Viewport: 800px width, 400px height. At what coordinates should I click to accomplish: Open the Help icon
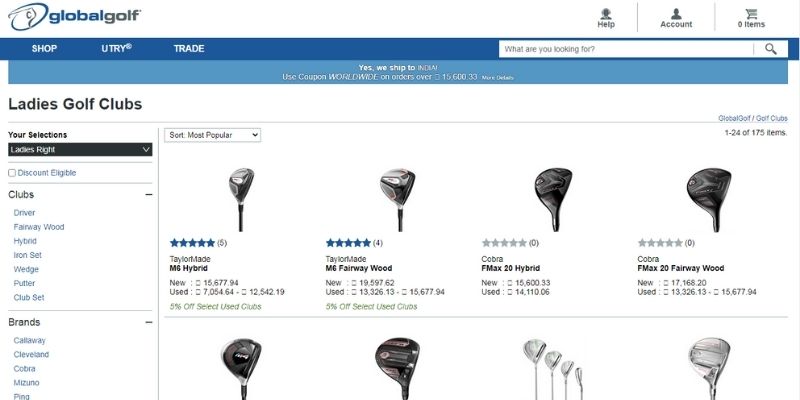[606, 14]
